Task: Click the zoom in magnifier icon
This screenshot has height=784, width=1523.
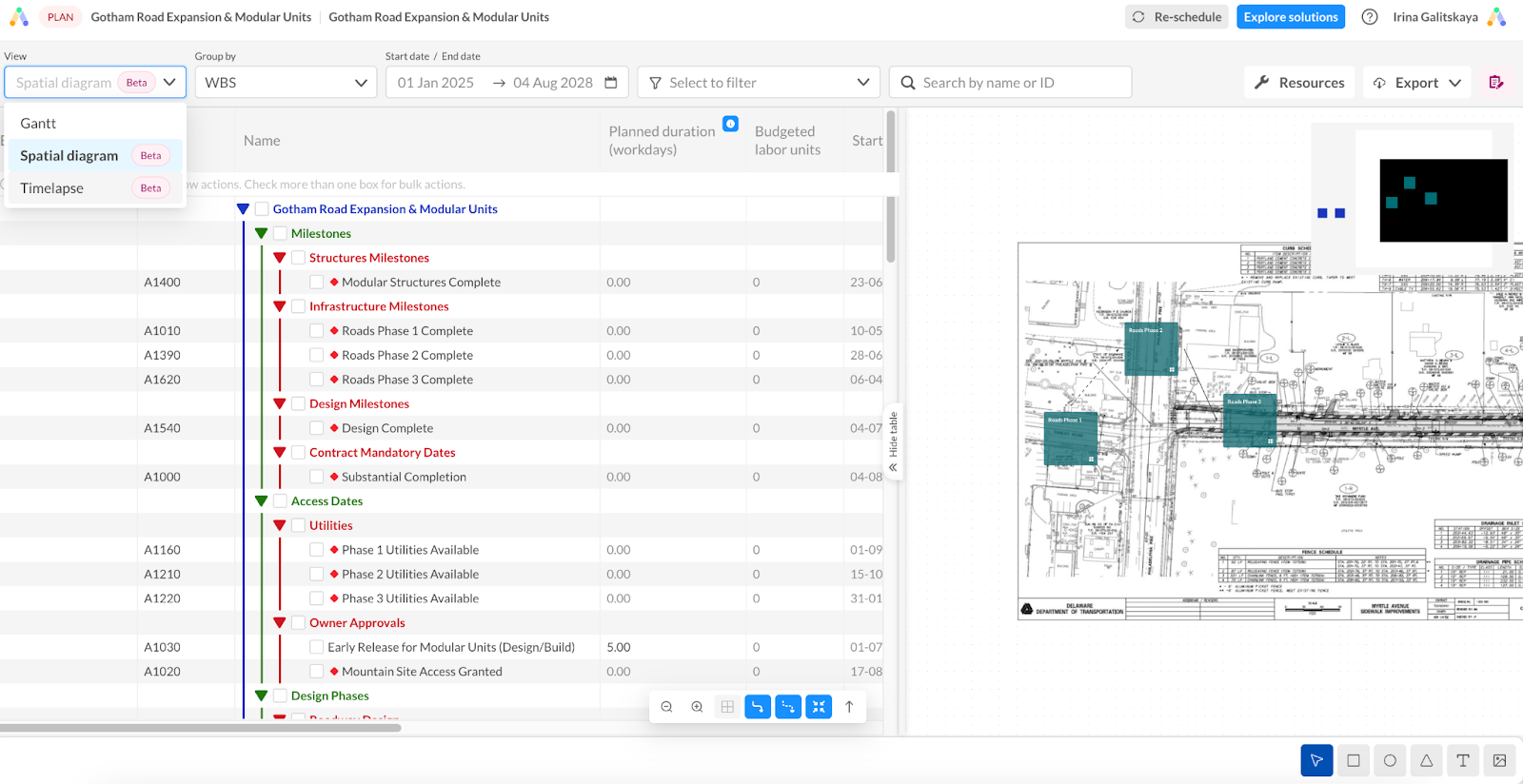Action: point(697,707)
